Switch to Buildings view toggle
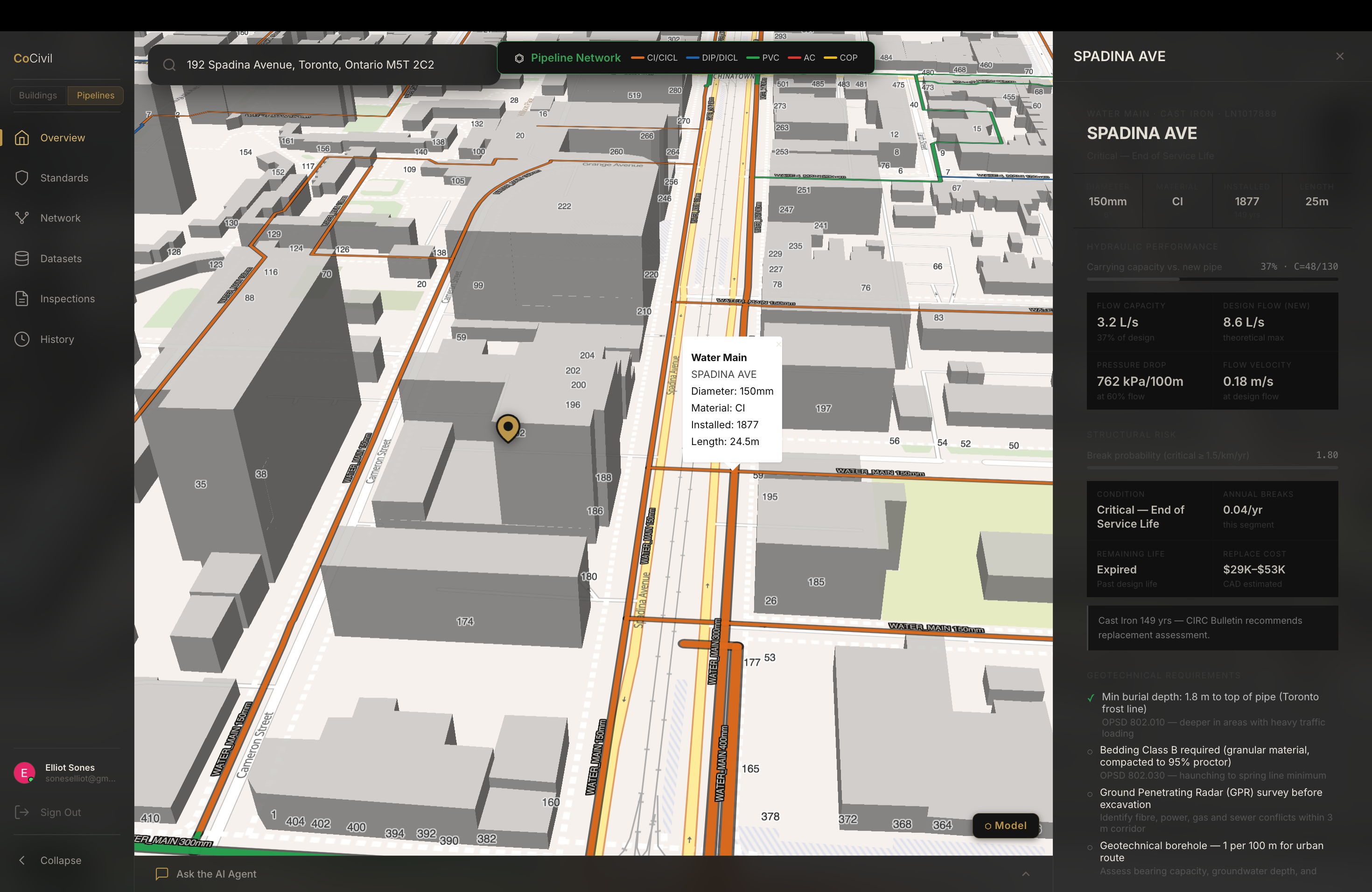The height and width of the screenshot is (892, 1372). [x=38, y=95]
